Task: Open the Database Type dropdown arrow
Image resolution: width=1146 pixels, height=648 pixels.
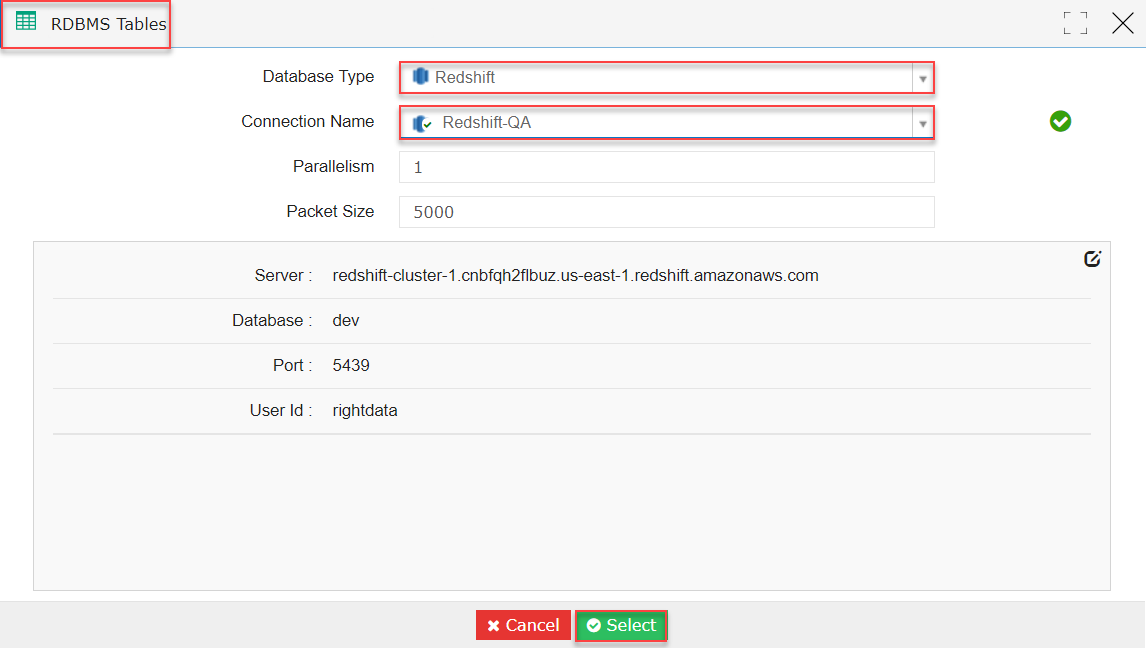Action: 922,78
